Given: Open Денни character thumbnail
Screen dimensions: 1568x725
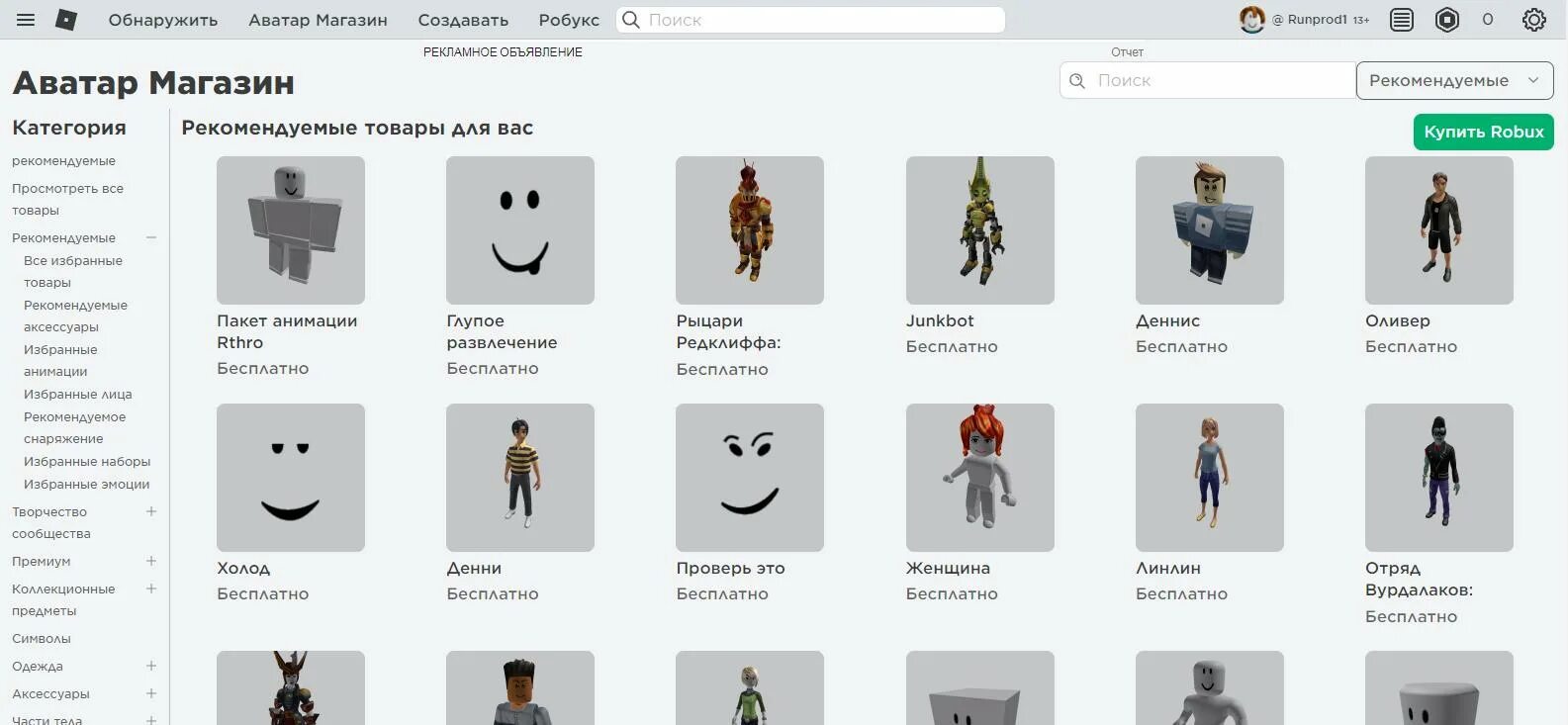Looking at the screenshot, I should 520,478.
